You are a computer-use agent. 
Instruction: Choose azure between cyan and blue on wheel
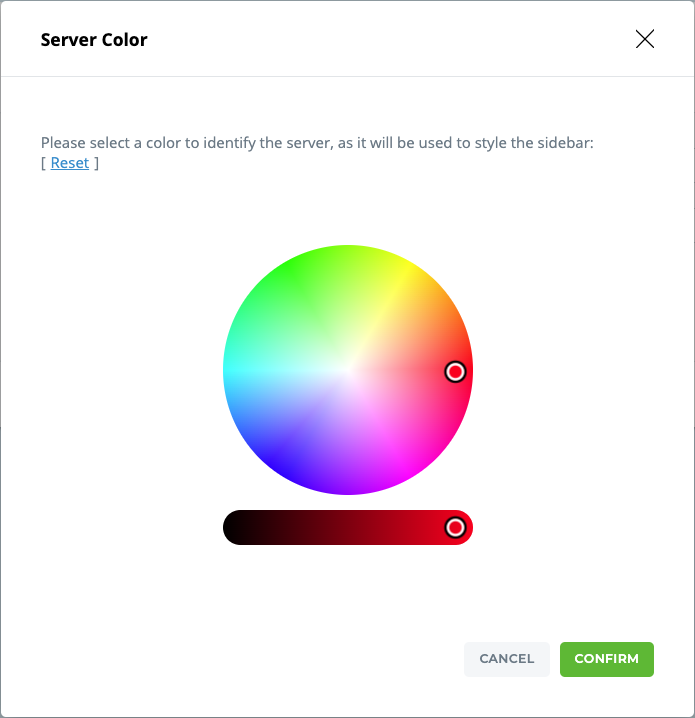click(x=248, y=428)
